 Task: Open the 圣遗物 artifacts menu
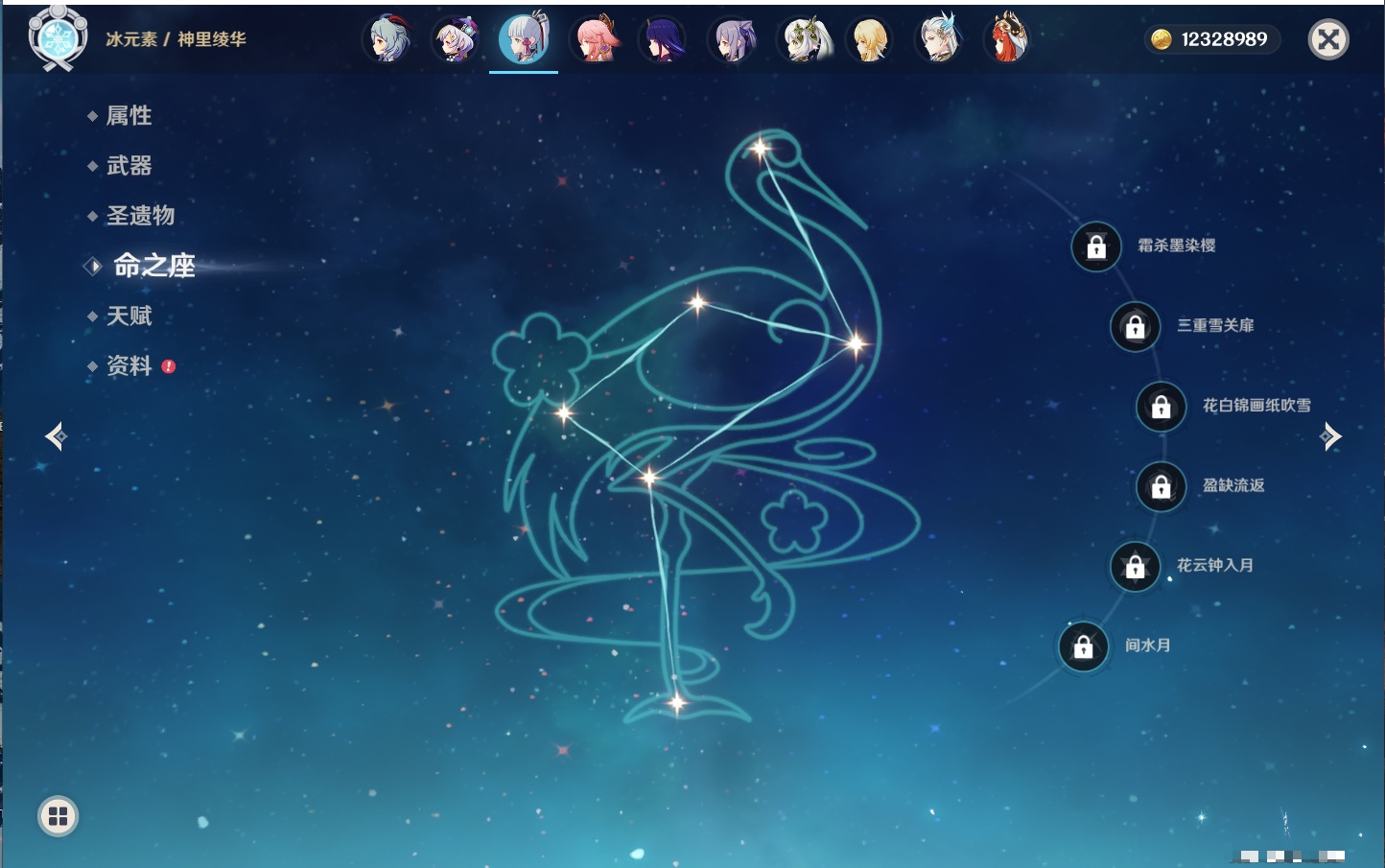click(x=141, y=216)
